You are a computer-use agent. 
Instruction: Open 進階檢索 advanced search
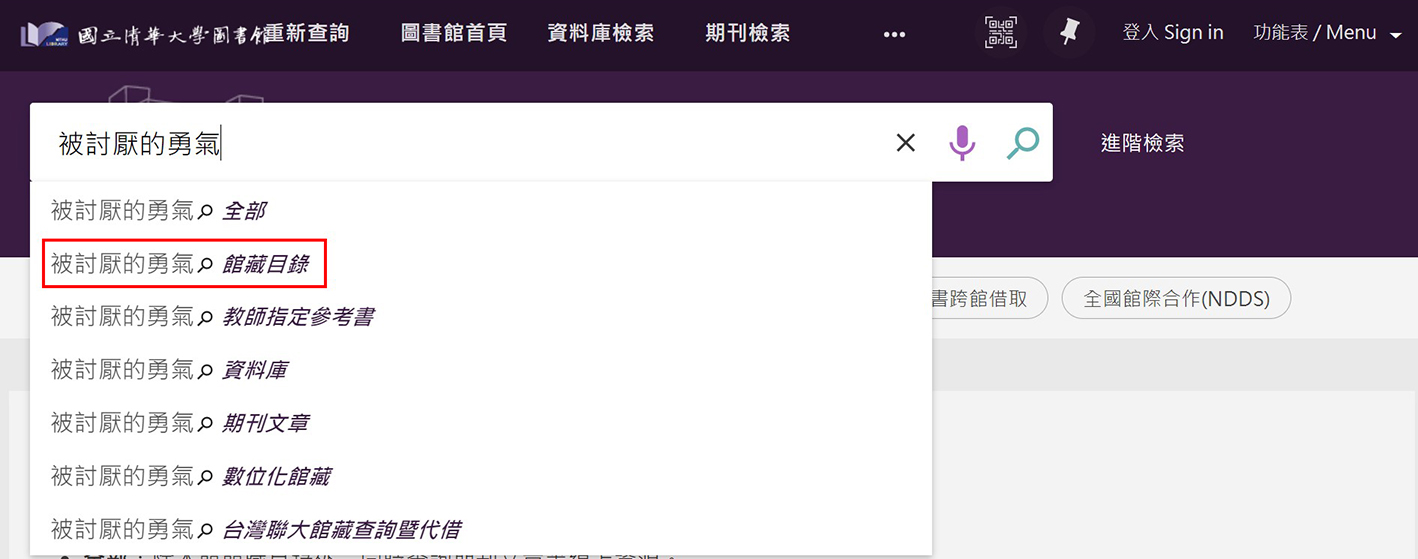click(1142, 143)
